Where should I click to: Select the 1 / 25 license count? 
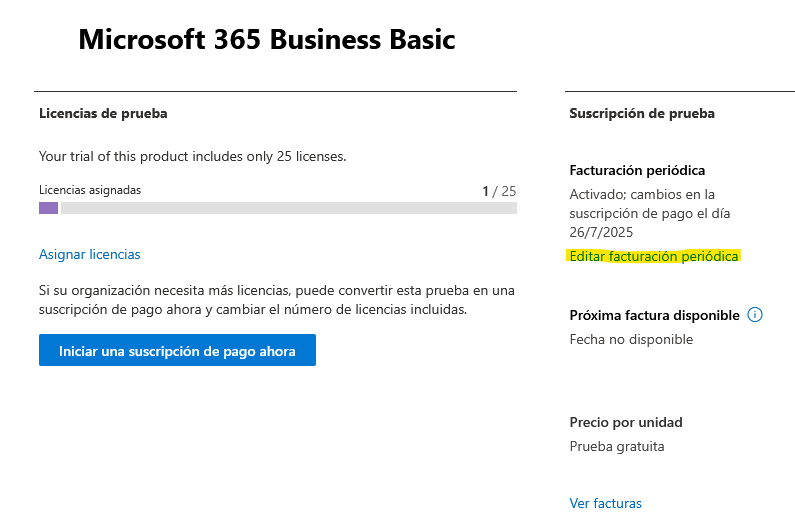click(499, 191)
